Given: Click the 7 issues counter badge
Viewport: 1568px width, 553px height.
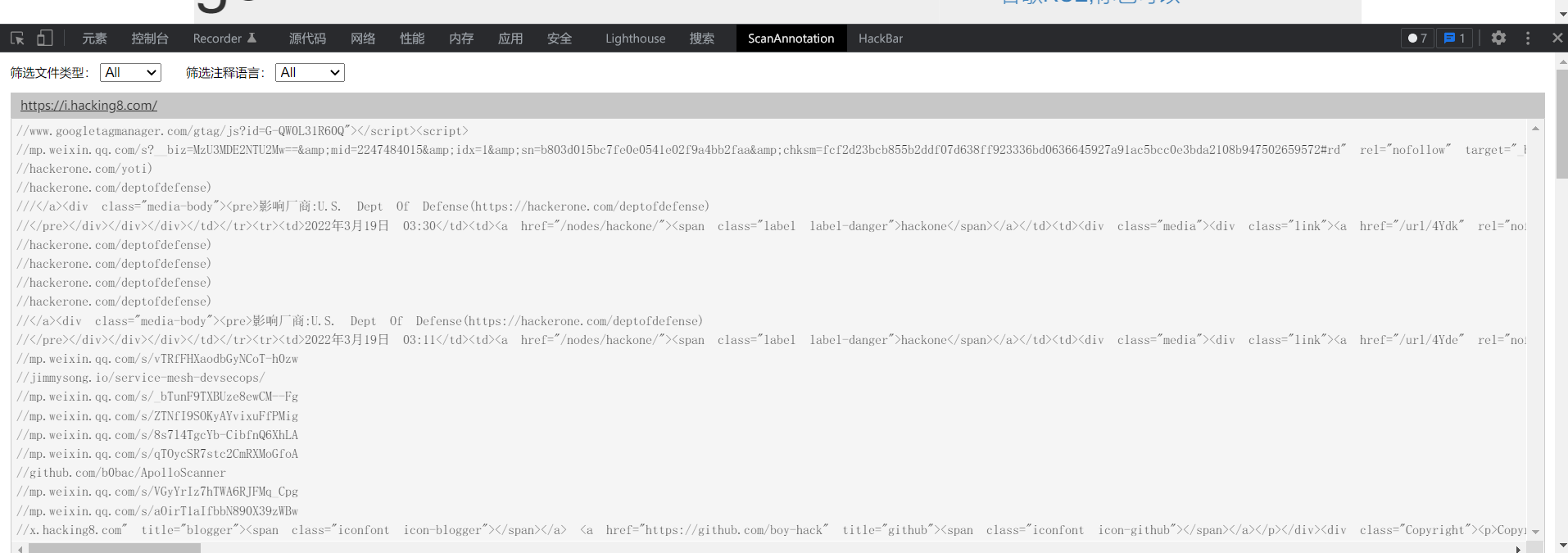Looking at the screenshot, I should point(1417,38).
